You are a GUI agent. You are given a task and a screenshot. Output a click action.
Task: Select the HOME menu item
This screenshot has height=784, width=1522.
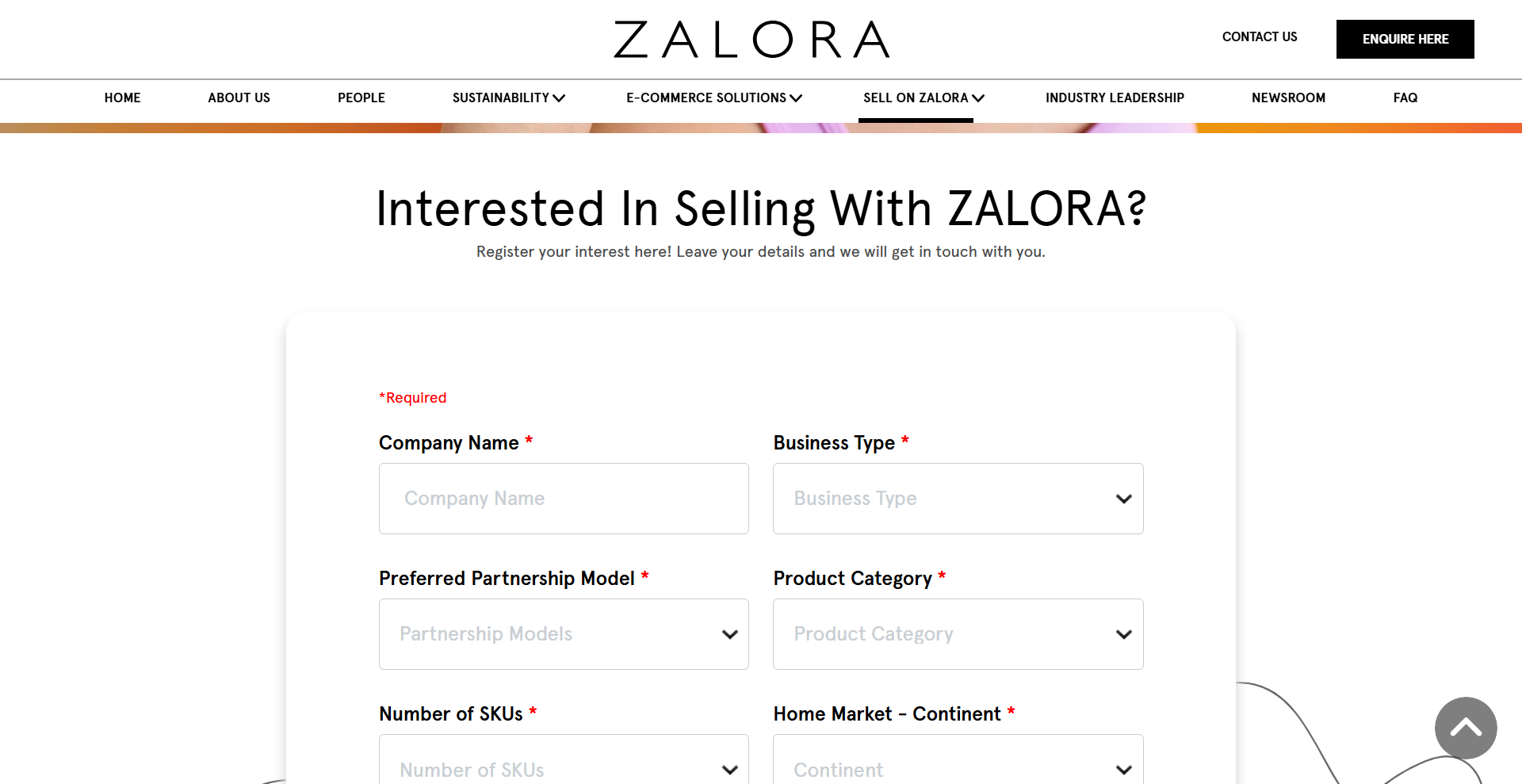click(x=122, y=98)
